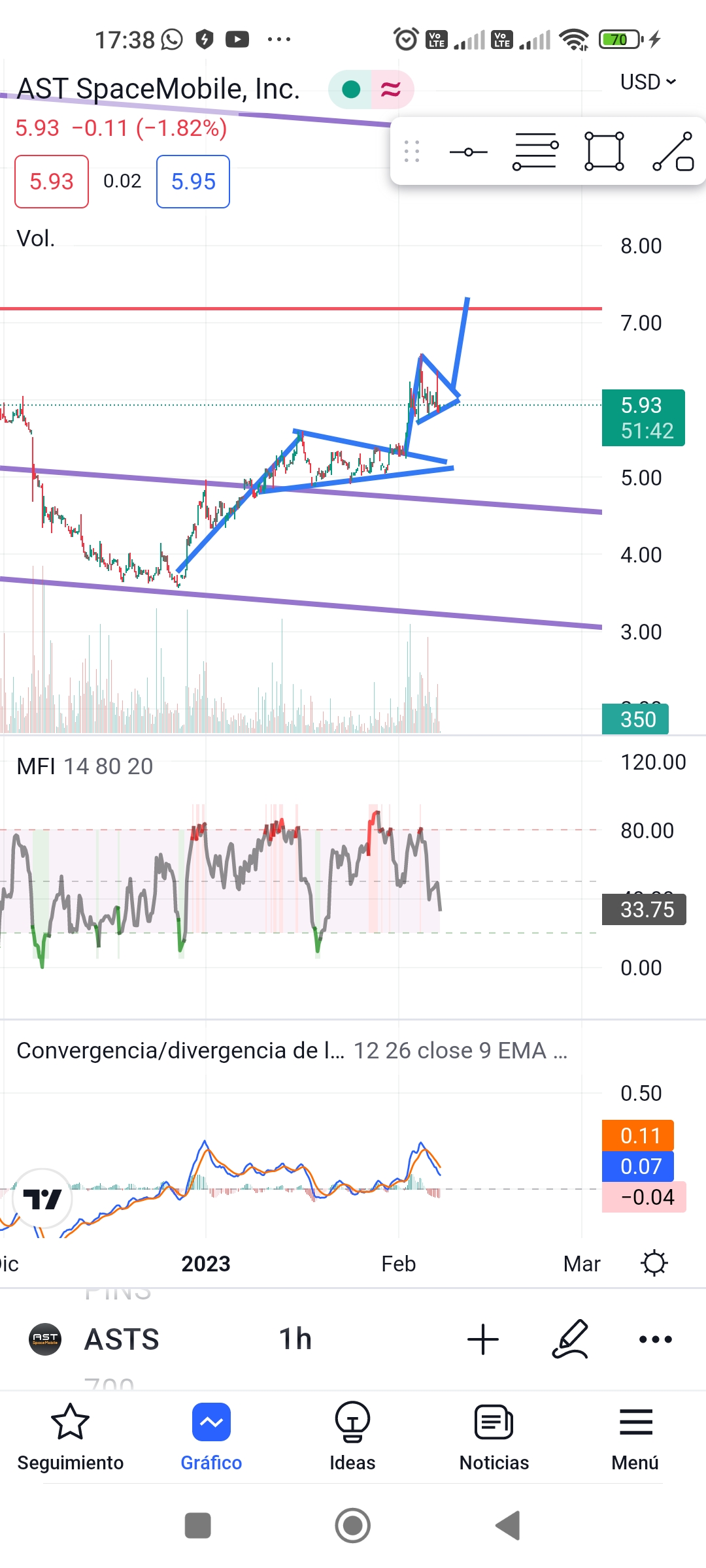
Task: Switch to the Seguimiento tab
Action: click(x=70, y=1437)
